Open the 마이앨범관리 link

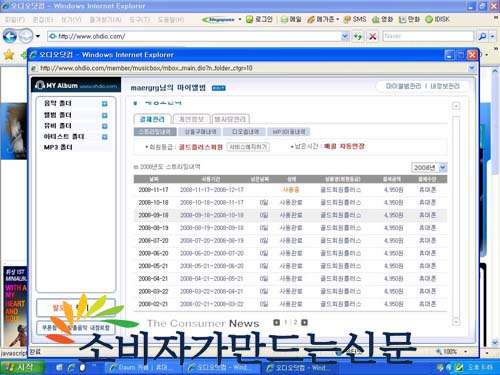click(403, 86)
